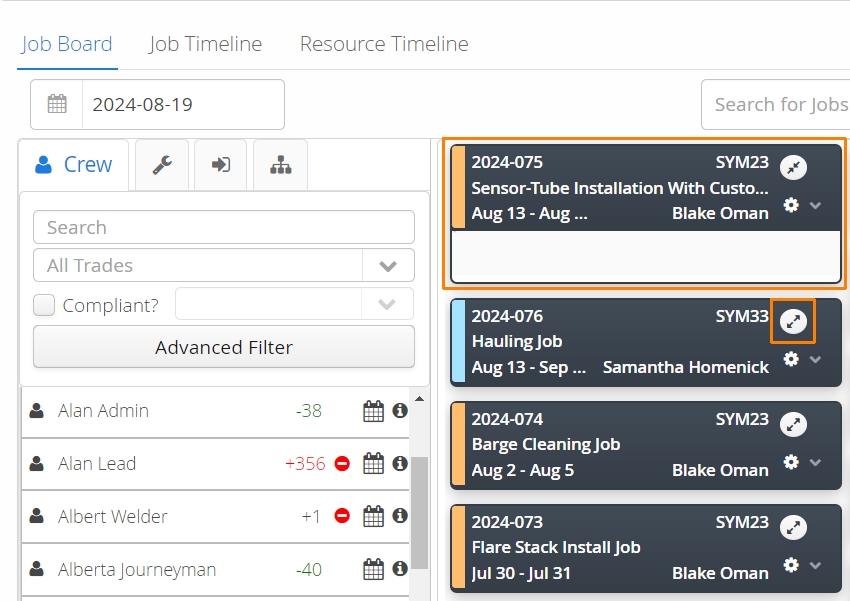Select the sign-in arrow tab icon
850x601 pixels.
(221, 165)
